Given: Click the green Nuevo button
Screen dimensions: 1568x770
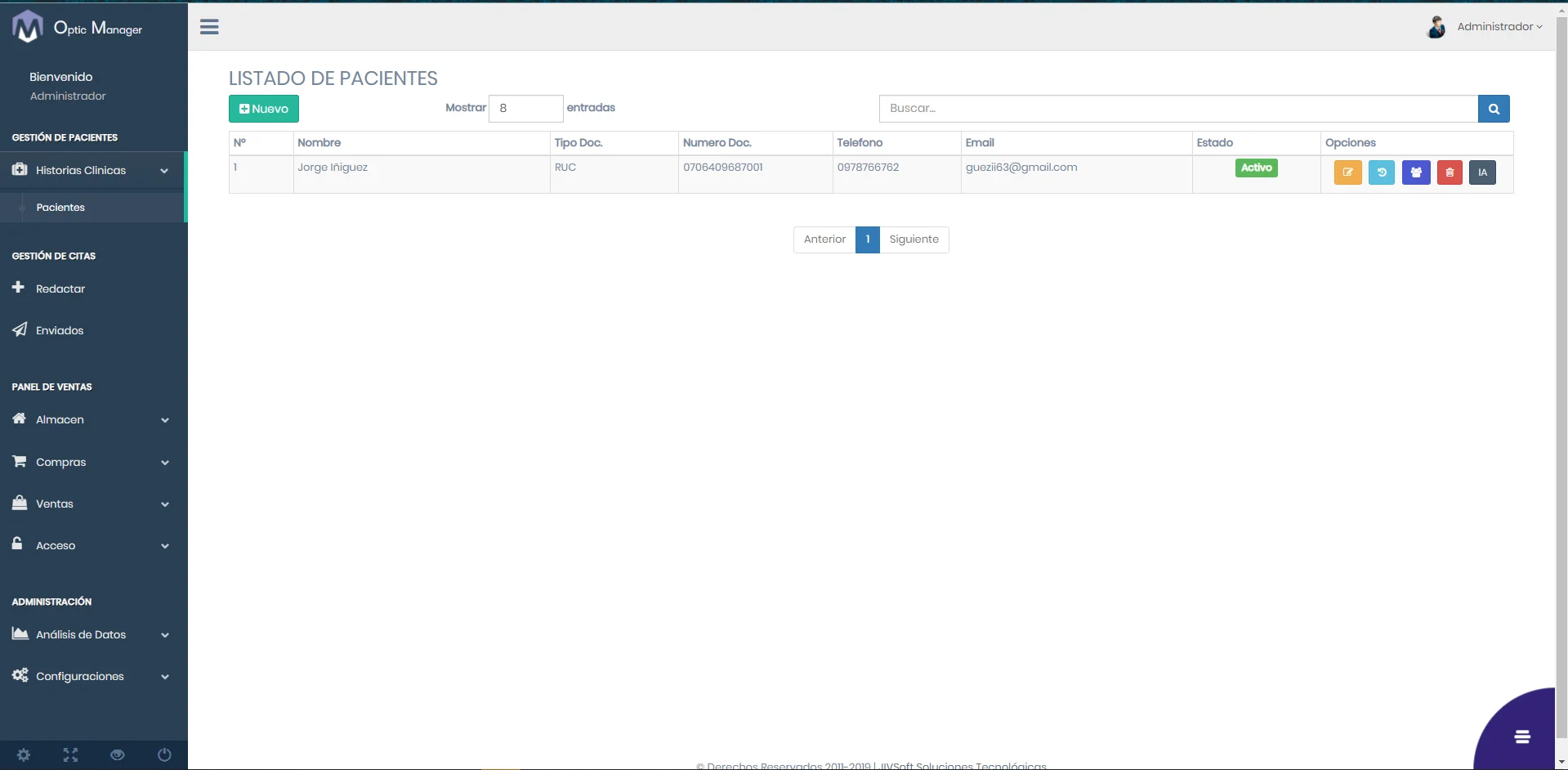Looking at the screenshot, I should point(263,109).
